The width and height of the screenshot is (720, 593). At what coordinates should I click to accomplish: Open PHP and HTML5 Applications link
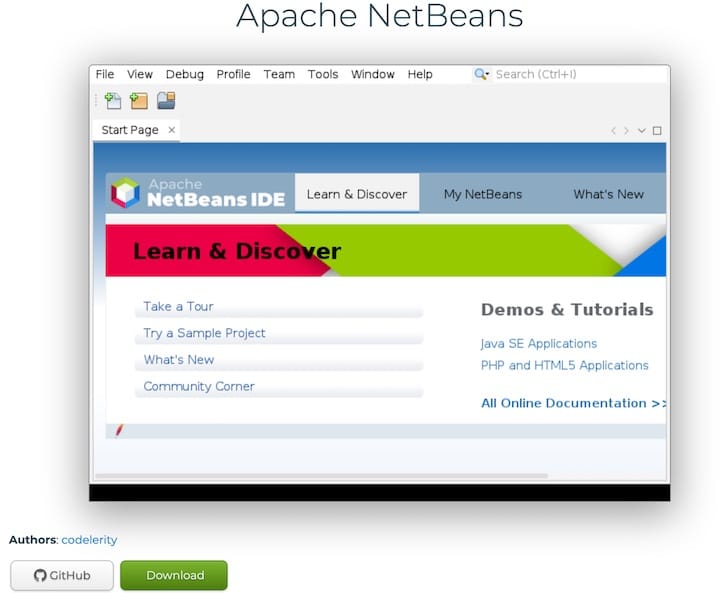564,365
